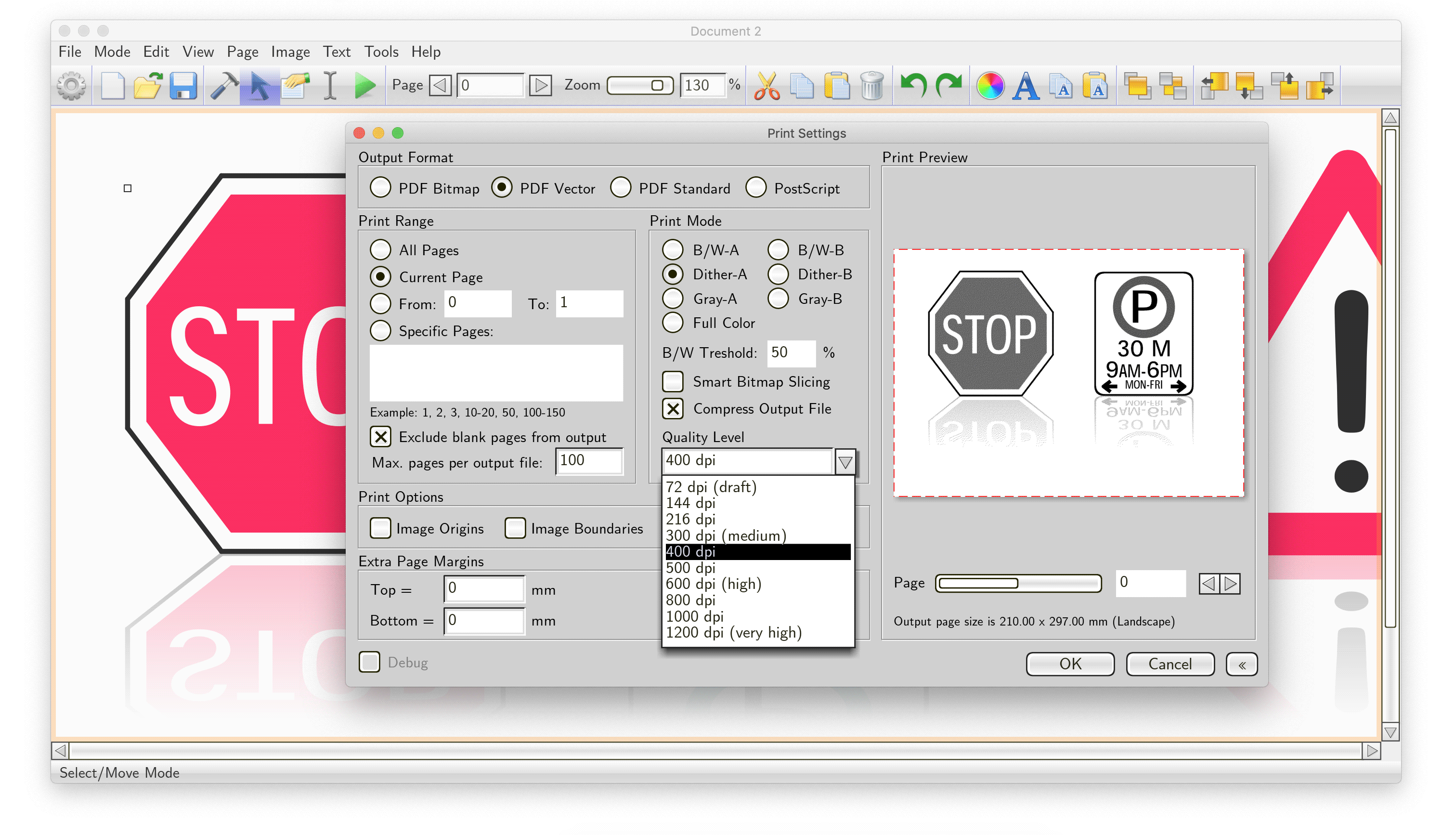This screenshot has width=1456, height=835.
Task: Save document with floppy disk icon
Action: tap(183, 86)
